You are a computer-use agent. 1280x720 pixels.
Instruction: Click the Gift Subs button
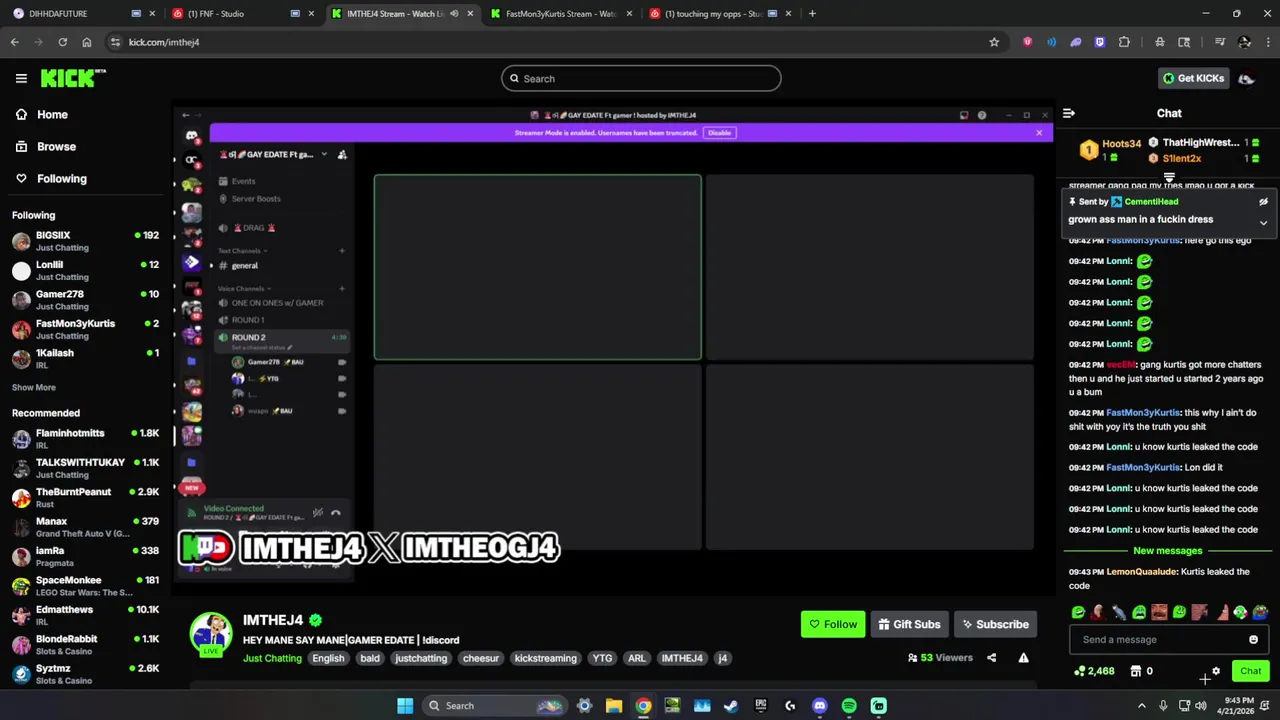click(909, 624)
